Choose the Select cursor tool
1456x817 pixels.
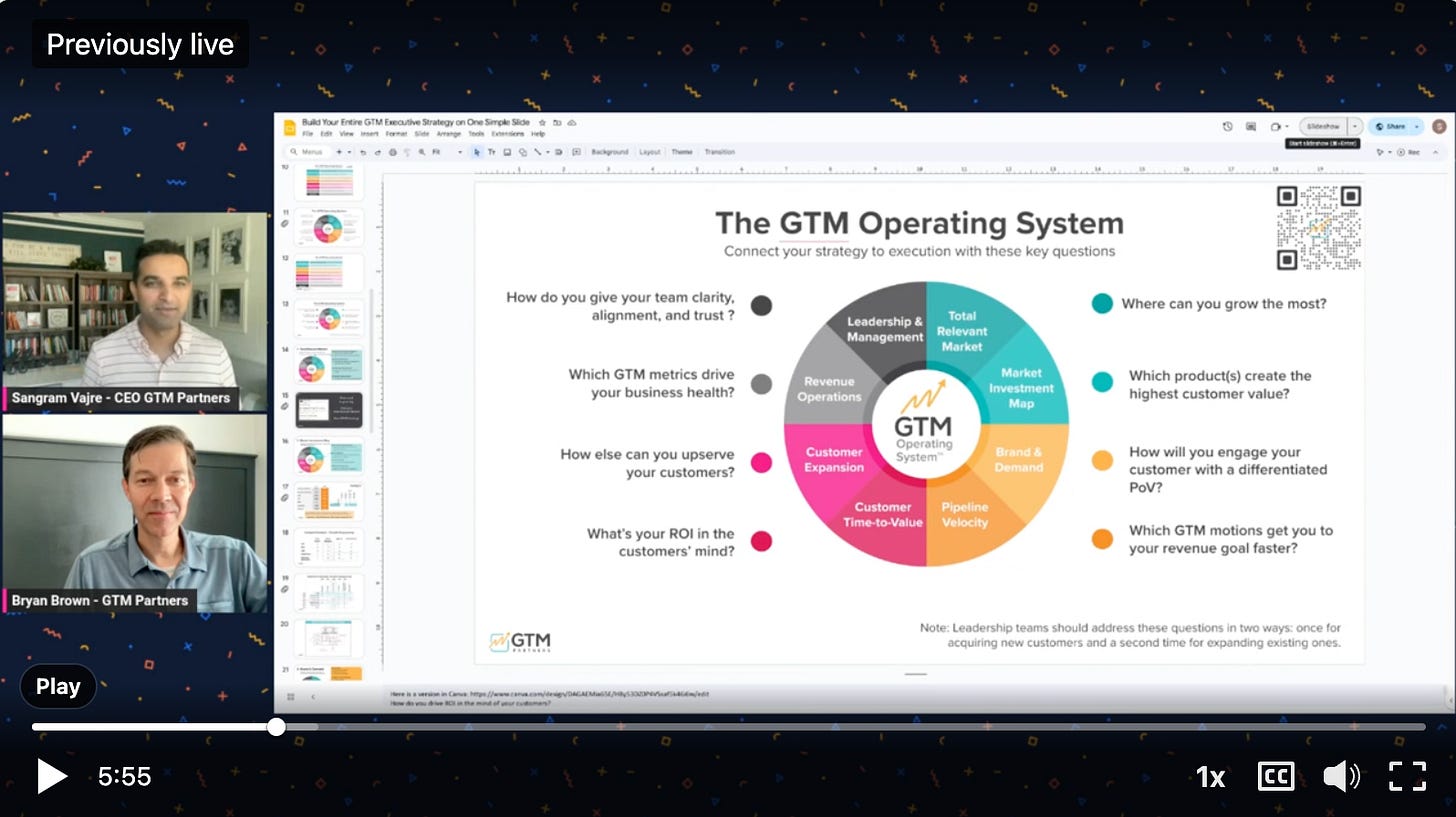pos(477,152)
